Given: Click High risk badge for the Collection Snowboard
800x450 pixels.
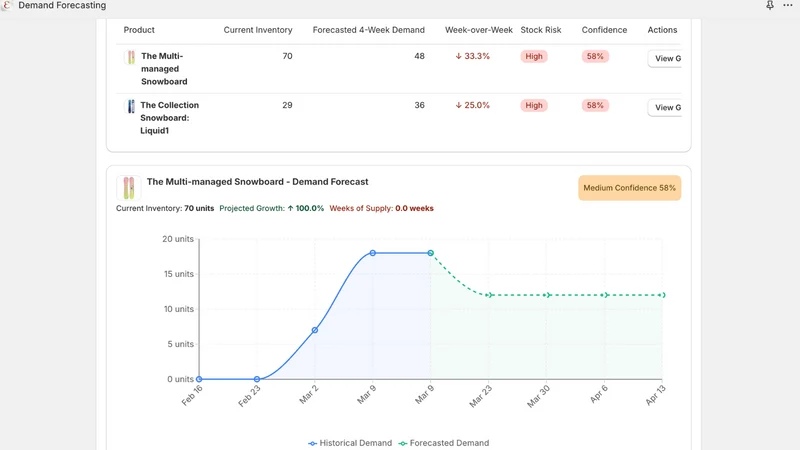Looking at the screenshot, I should coord(534,106).
